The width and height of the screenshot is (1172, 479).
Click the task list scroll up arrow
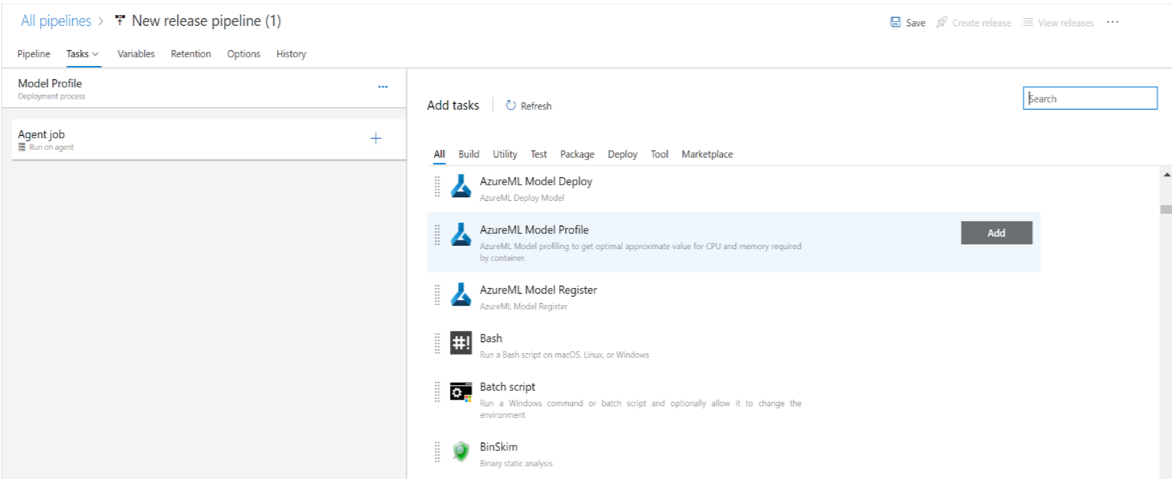1166,174
